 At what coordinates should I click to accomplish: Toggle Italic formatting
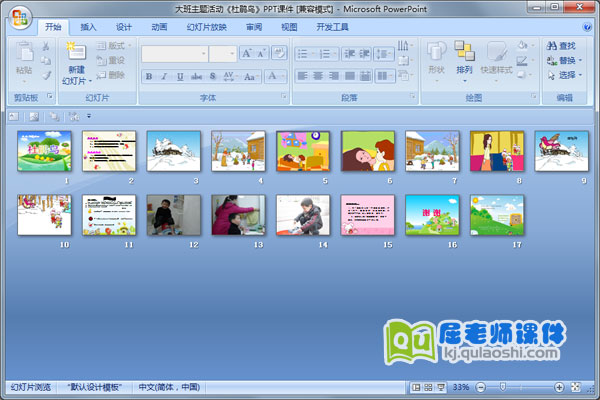pos(164,76)
